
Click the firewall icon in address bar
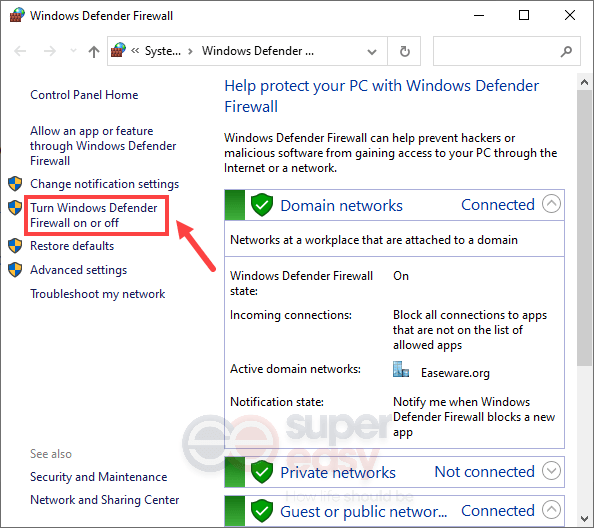coord(118,50)
